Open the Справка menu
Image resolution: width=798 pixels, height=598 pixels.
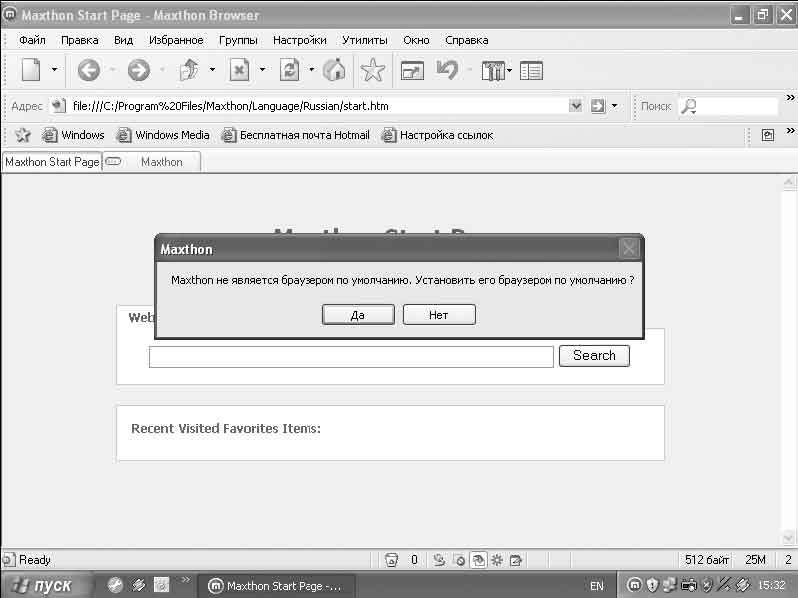(x=467, y=40)
